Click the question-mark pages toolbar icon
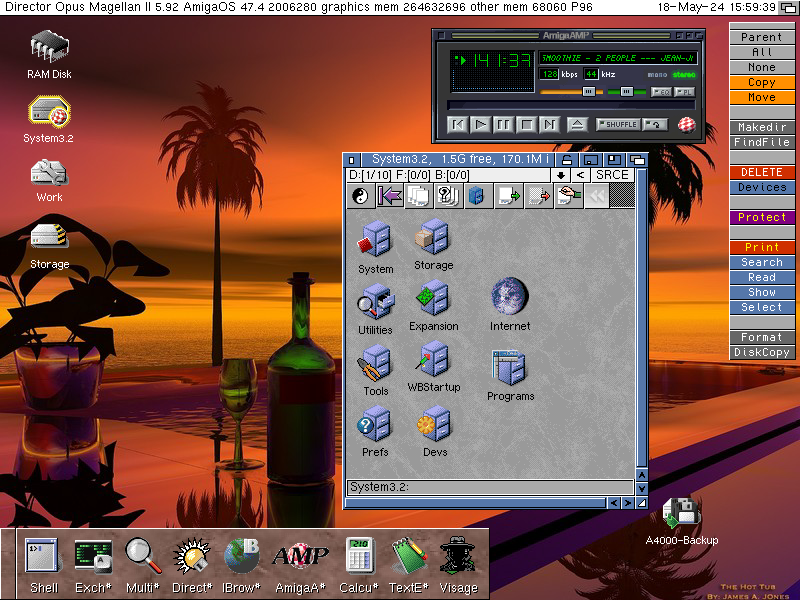The width and height of the screenshot is (800, 600). (x=448, y=196)
